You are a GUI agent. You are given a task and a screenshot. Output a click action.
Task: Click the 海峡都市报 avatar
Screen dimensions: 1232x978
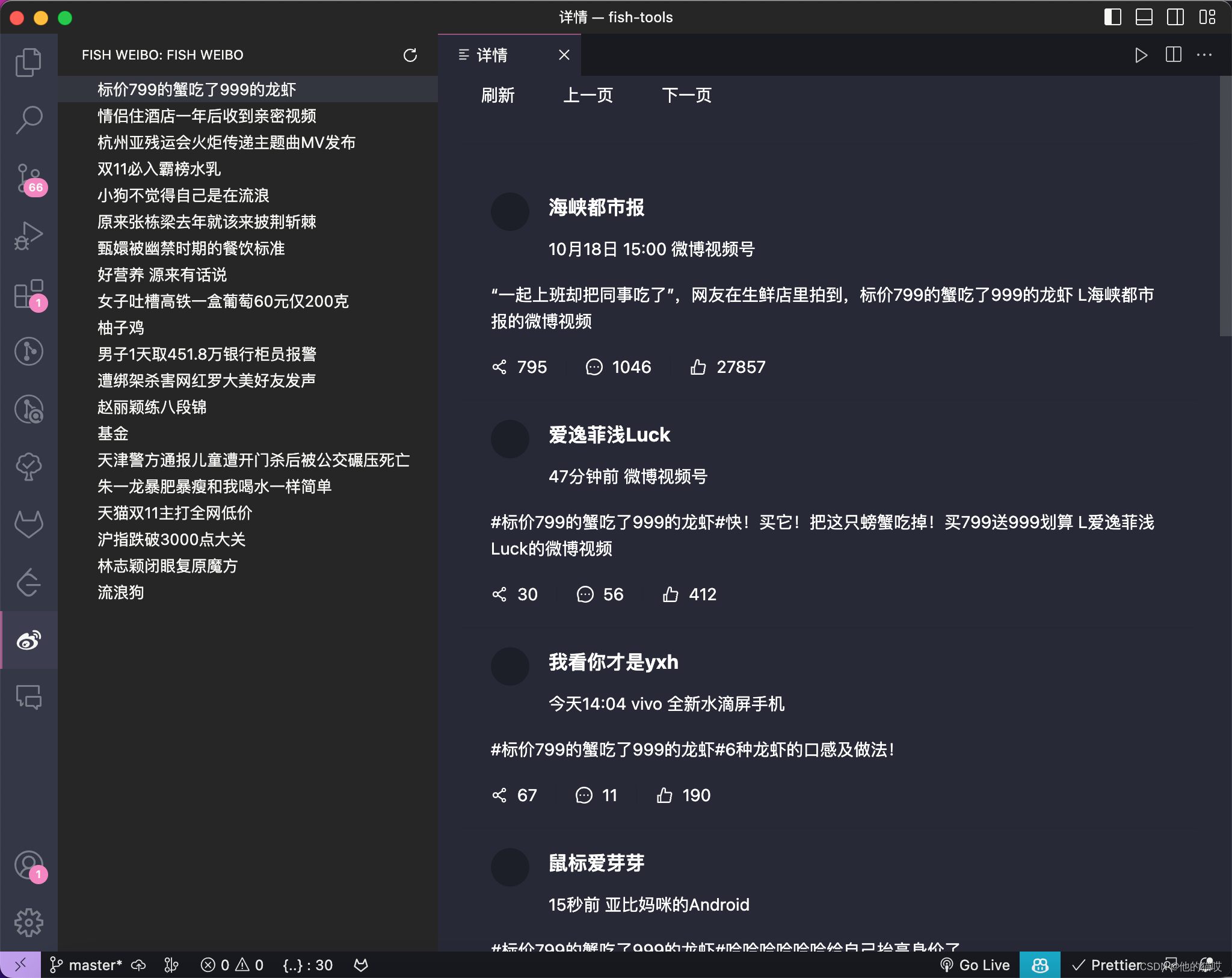[510, 211]
